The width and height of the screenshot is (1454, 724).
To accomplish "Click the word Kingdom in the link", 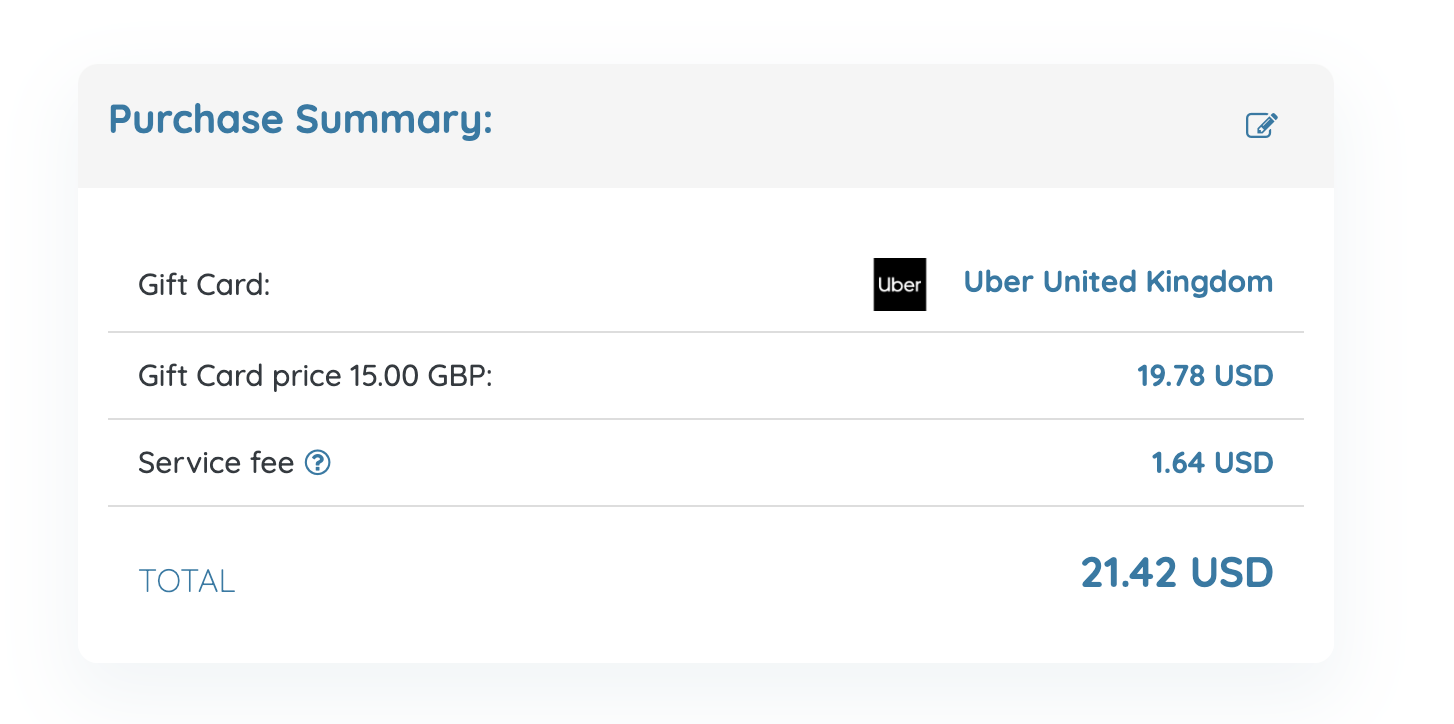I will [1209, 282].
